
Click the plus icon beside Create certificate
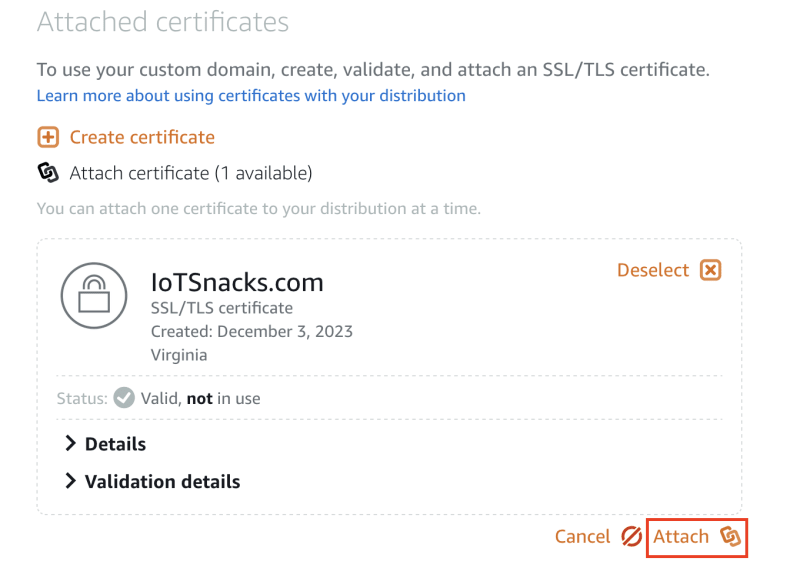point(48,137)
